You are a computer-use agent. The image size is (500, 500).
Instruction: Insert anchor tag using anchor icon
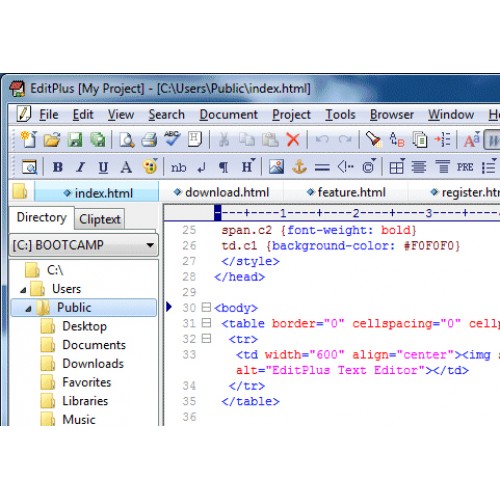299,166
